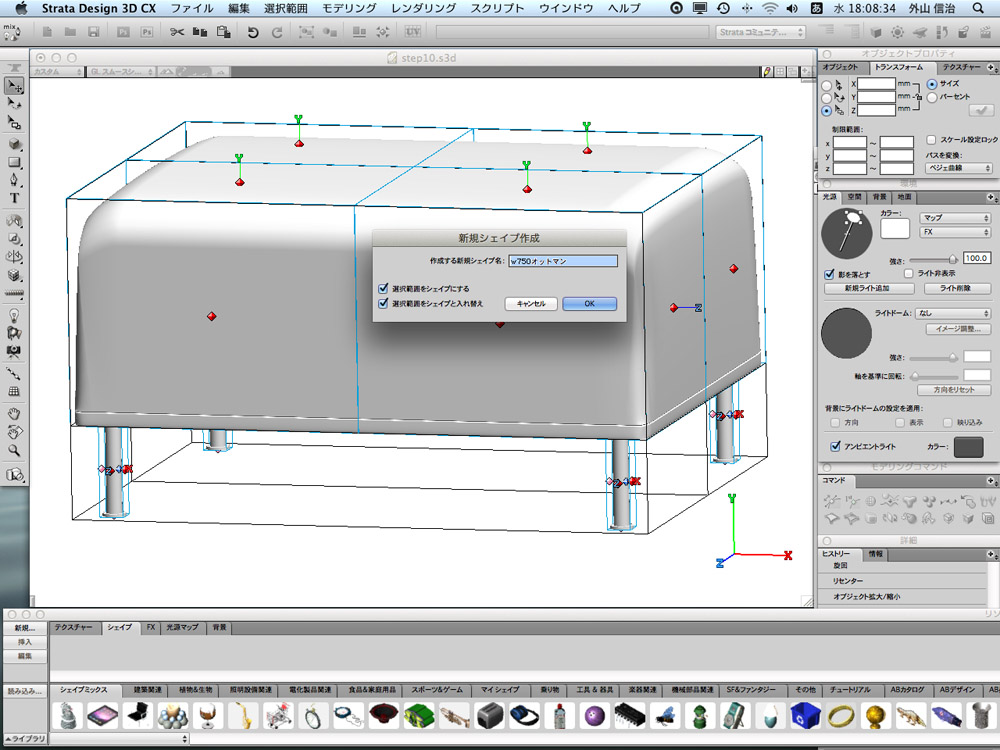
Task: Click the 新規ライト追加 button
Action: point(867,288)
